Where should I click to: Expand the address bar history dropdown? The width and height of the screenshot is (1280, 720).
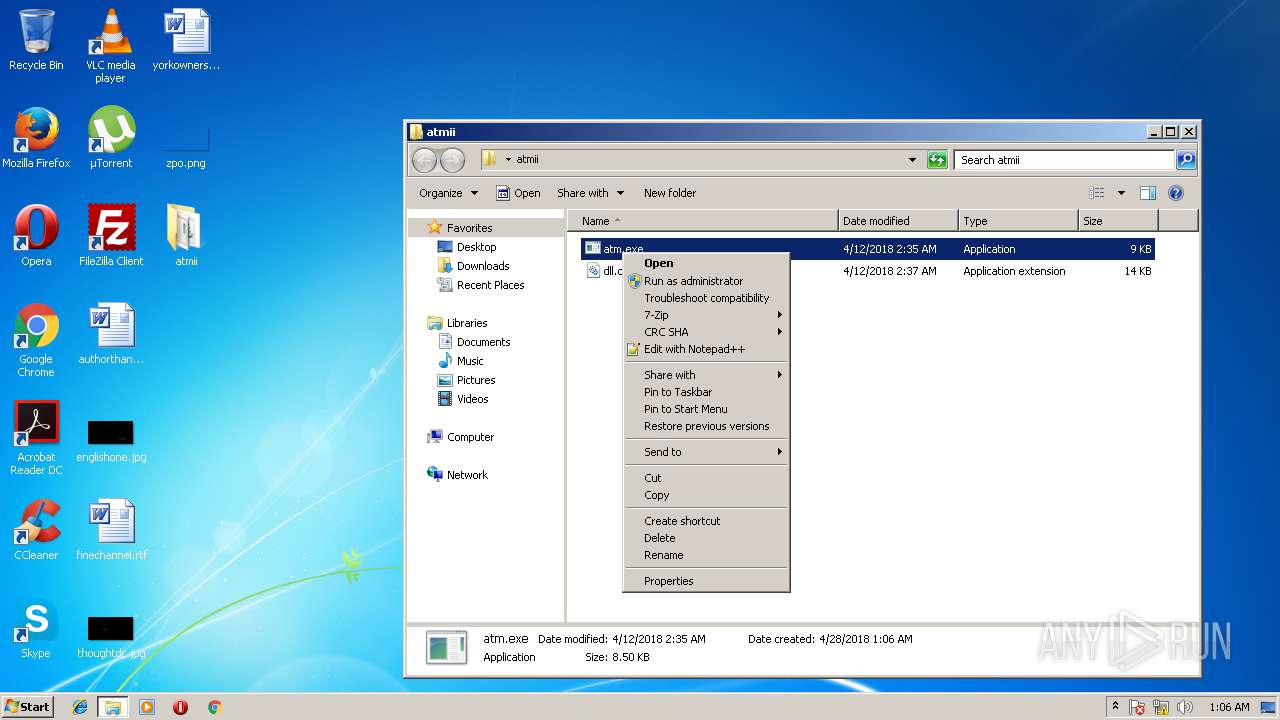click(912, 160)
